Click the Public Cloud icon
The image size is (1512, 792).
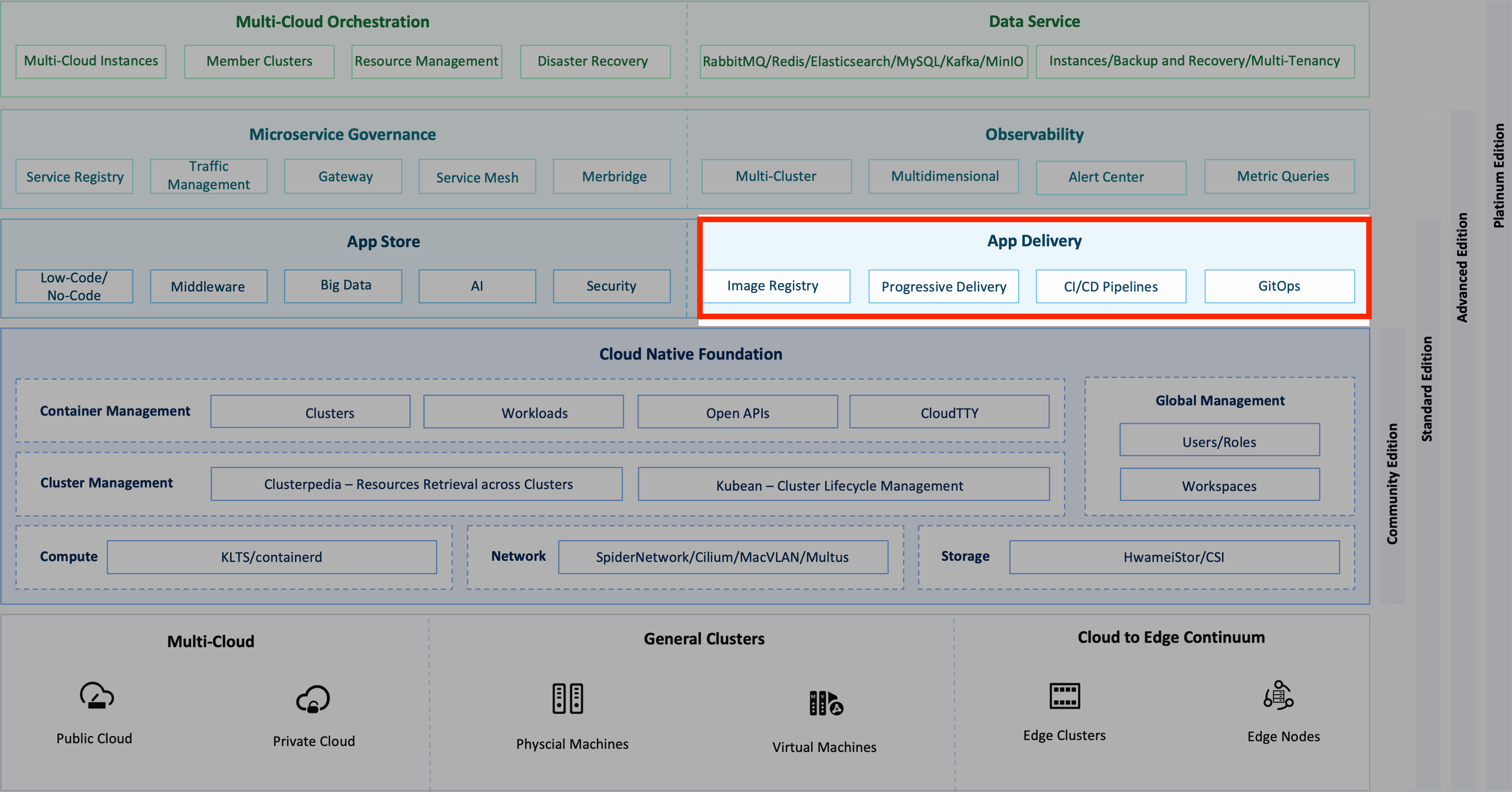pos(97,696)
